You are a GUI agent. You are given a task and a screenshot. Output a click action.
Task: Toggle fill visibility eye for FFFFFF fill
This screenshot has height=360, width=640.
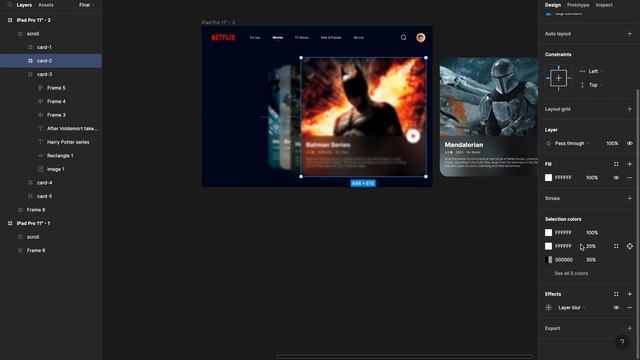point(616,178)
